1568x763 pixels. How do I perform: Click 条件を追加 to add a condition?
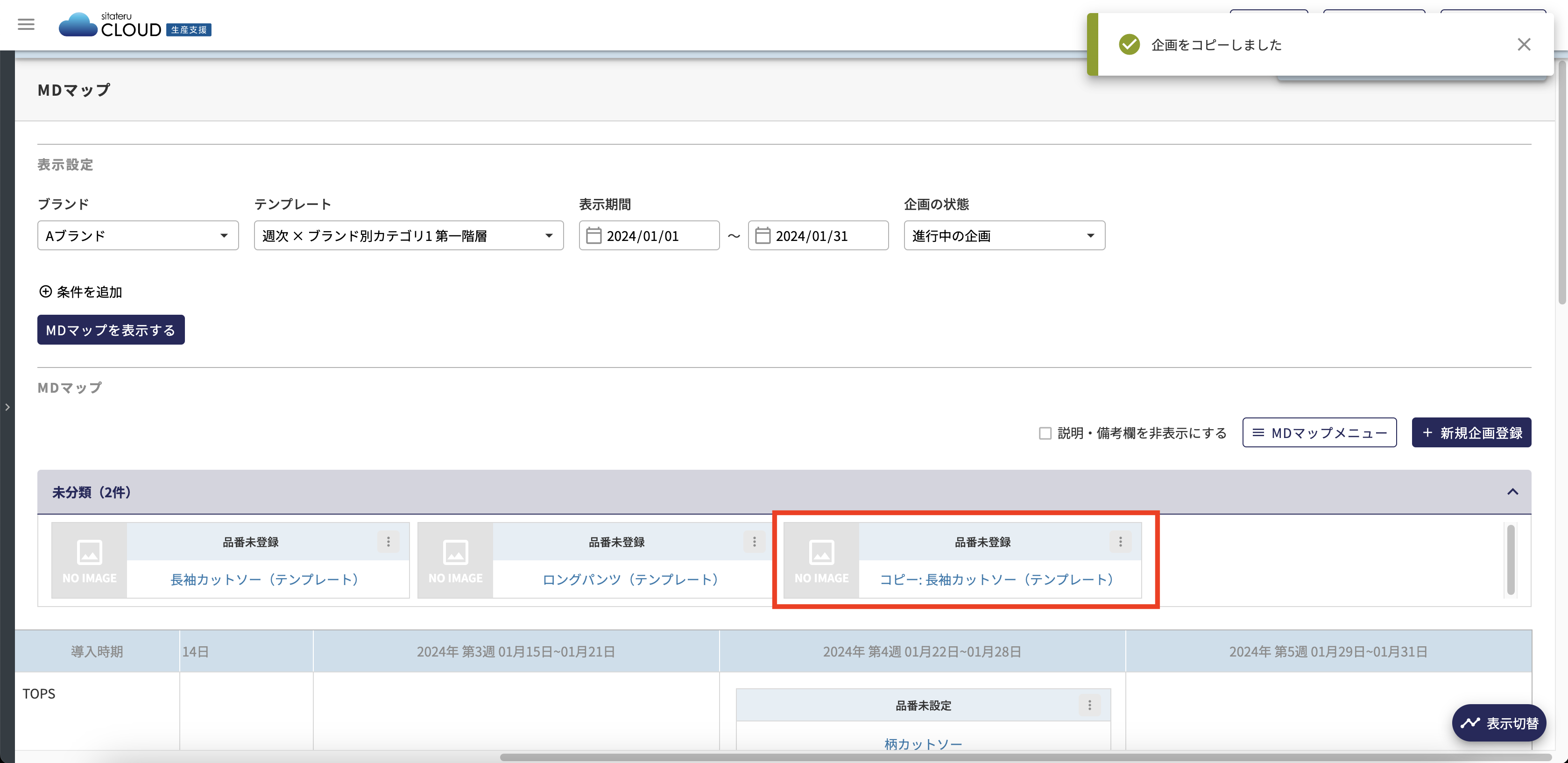pos(80,292)
